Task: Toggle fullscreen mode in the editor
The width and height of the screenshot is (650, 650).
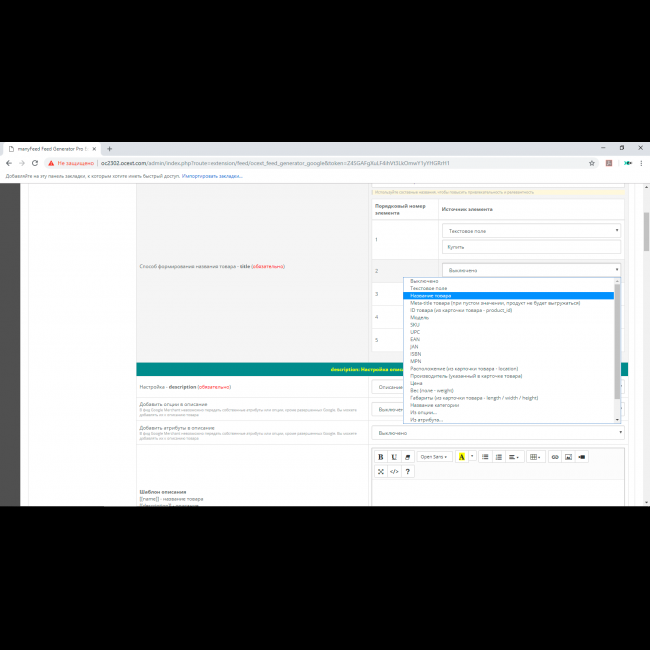Action: click(381, 471)
